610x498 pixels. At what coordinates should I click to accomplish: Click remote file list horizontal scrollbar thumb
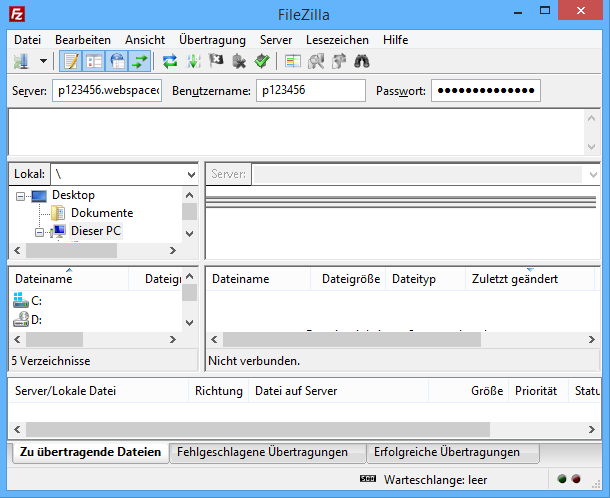click(352, 340)
